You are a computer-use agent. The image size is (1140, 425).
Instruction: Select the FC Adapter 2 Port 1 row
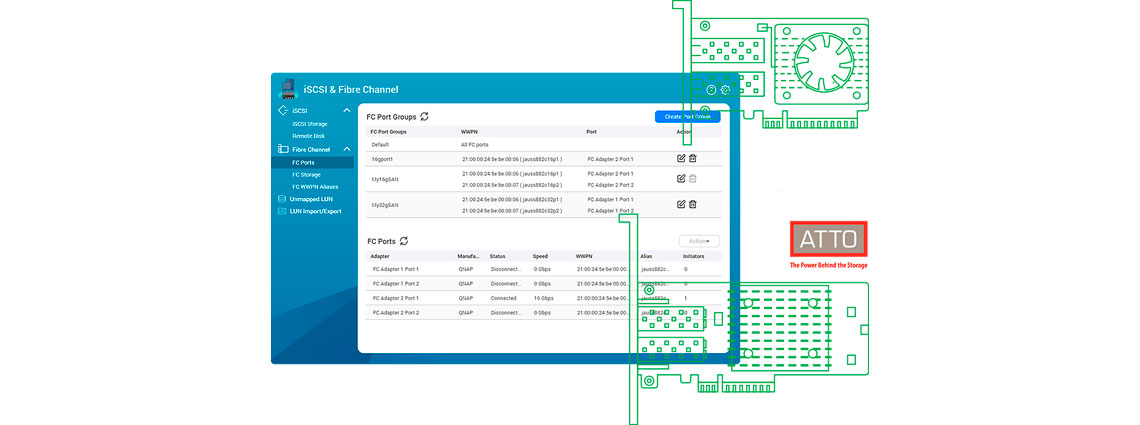click(x=500, y=298)
